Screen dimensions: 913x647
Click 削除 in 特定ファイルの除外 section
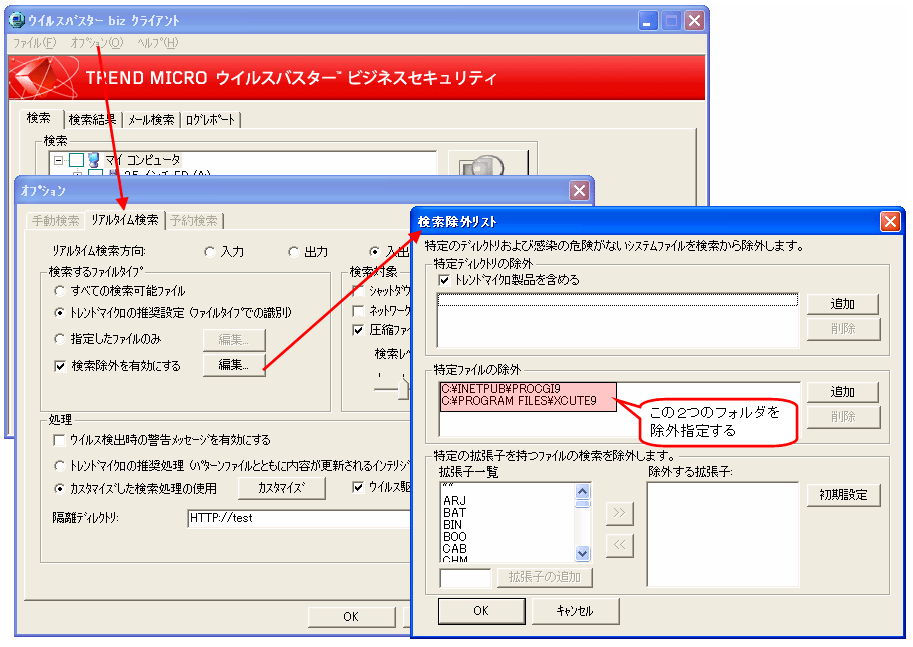click(843, 417)
